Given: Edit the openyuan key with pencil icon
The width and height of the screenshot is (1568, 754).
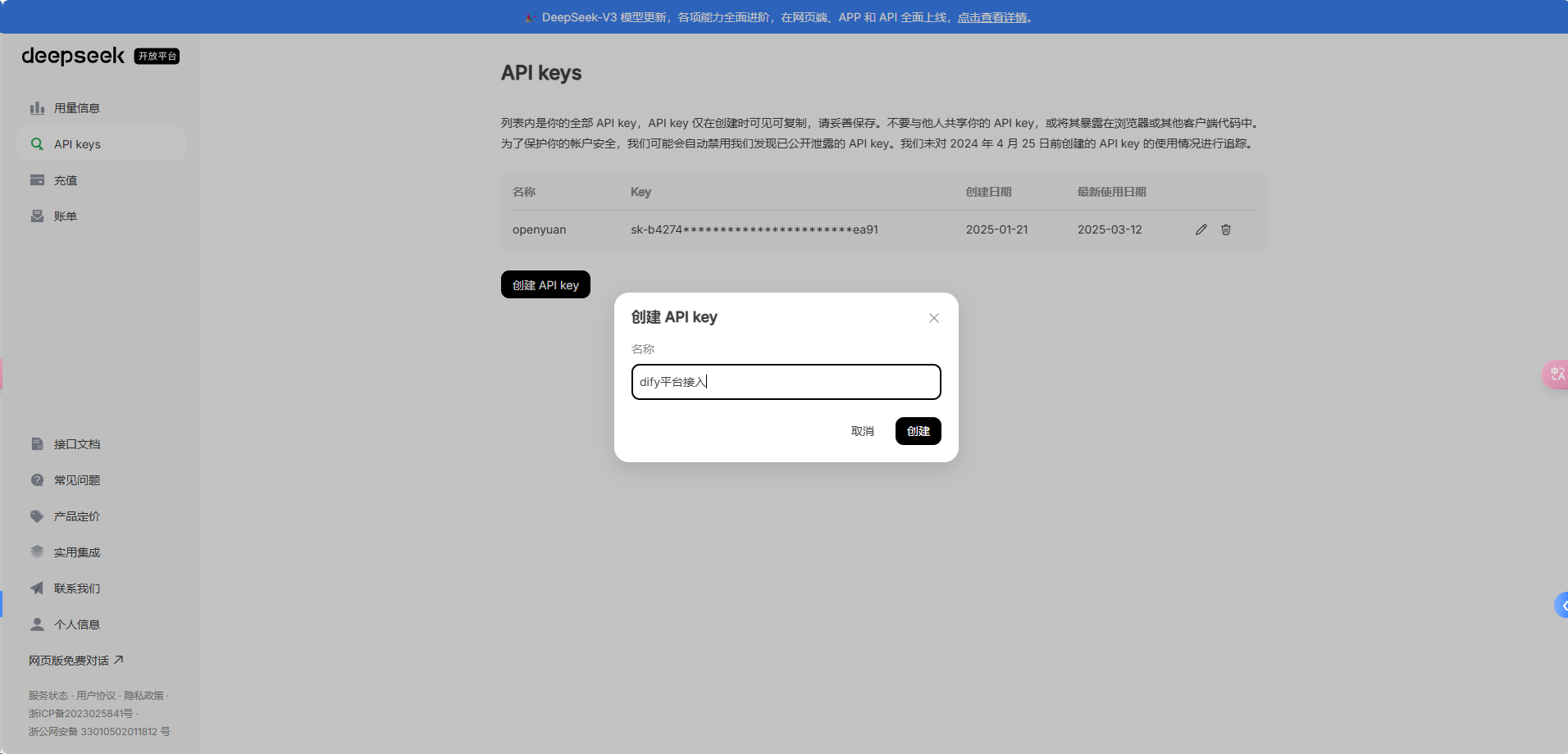Looking at the screenshot, I should pos(1201,229).
